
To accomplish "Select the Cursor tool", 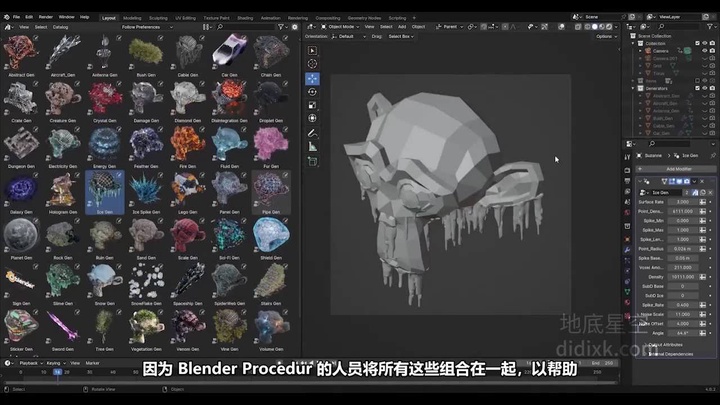I will point(312,63).
